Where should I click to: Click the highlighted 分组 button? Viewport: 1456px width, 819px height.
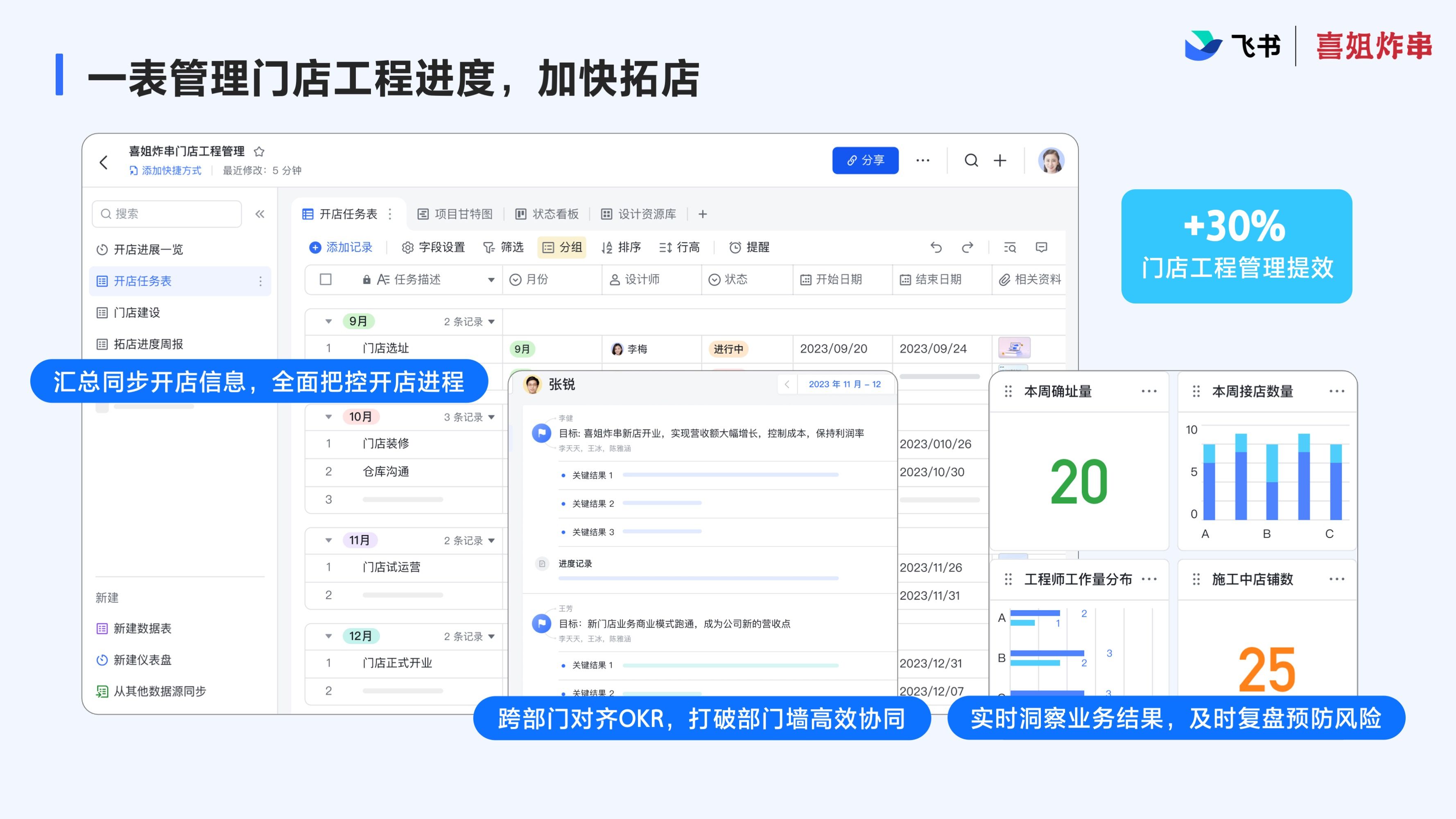[562, 247]
